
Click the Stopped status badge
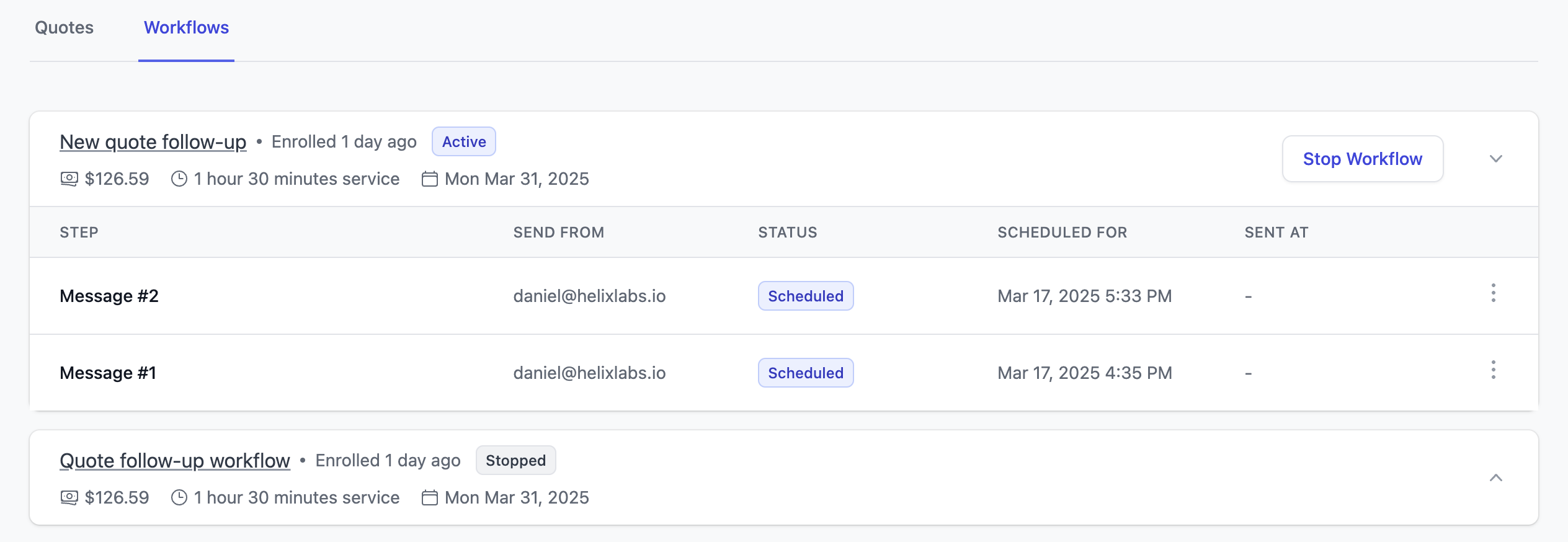516,460
